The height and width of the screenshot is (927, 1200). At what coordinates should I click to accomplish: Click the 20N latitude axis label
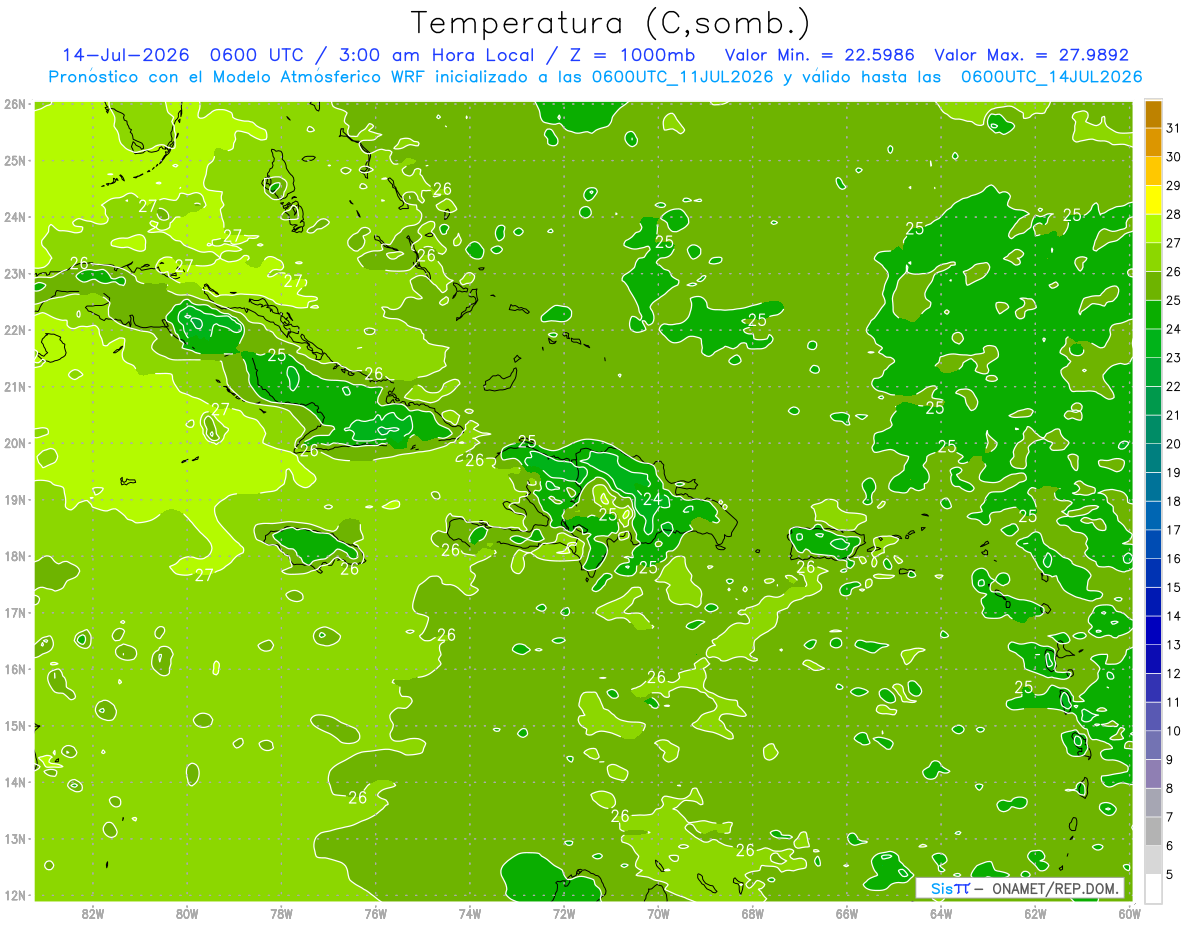(x=15, y=443)
